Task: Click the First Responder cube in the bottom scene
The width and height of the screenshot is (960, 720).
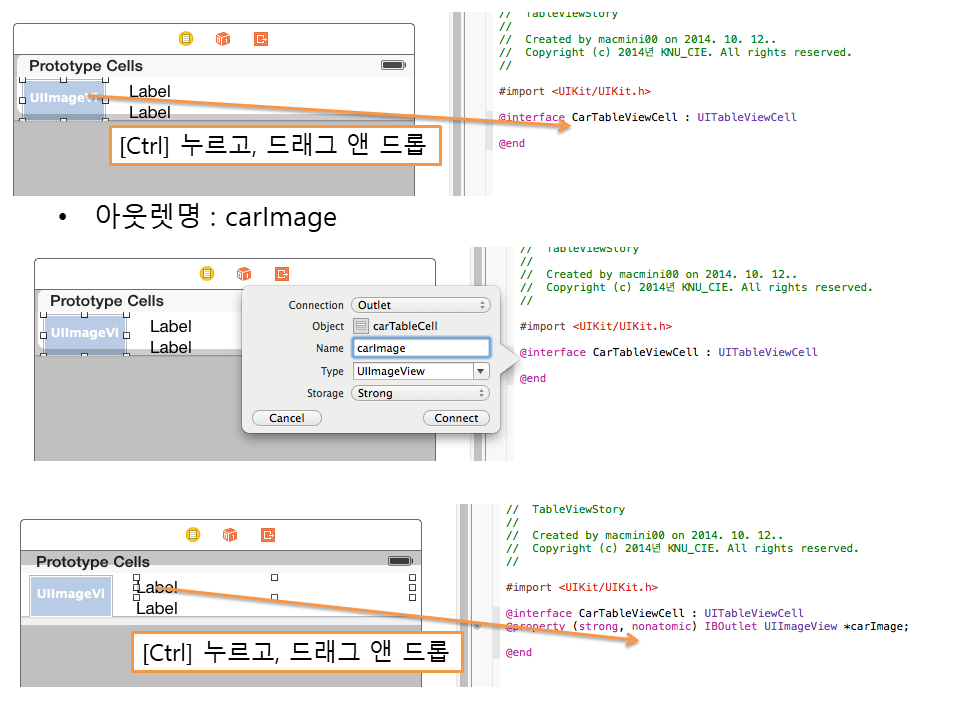Action: [230, 535]
